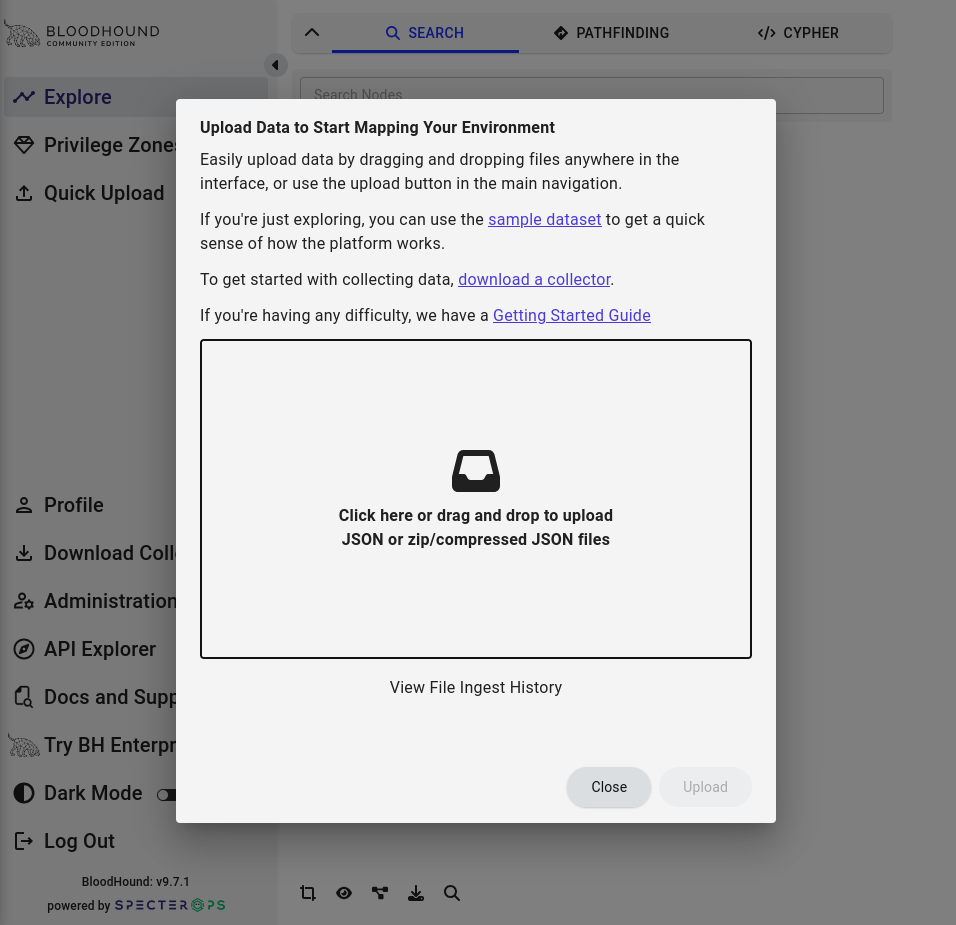Viewport: 956px width, 925px height.
Task: Collapse the sidebar with the left arrow button
Action: click(x=276, y=65)
